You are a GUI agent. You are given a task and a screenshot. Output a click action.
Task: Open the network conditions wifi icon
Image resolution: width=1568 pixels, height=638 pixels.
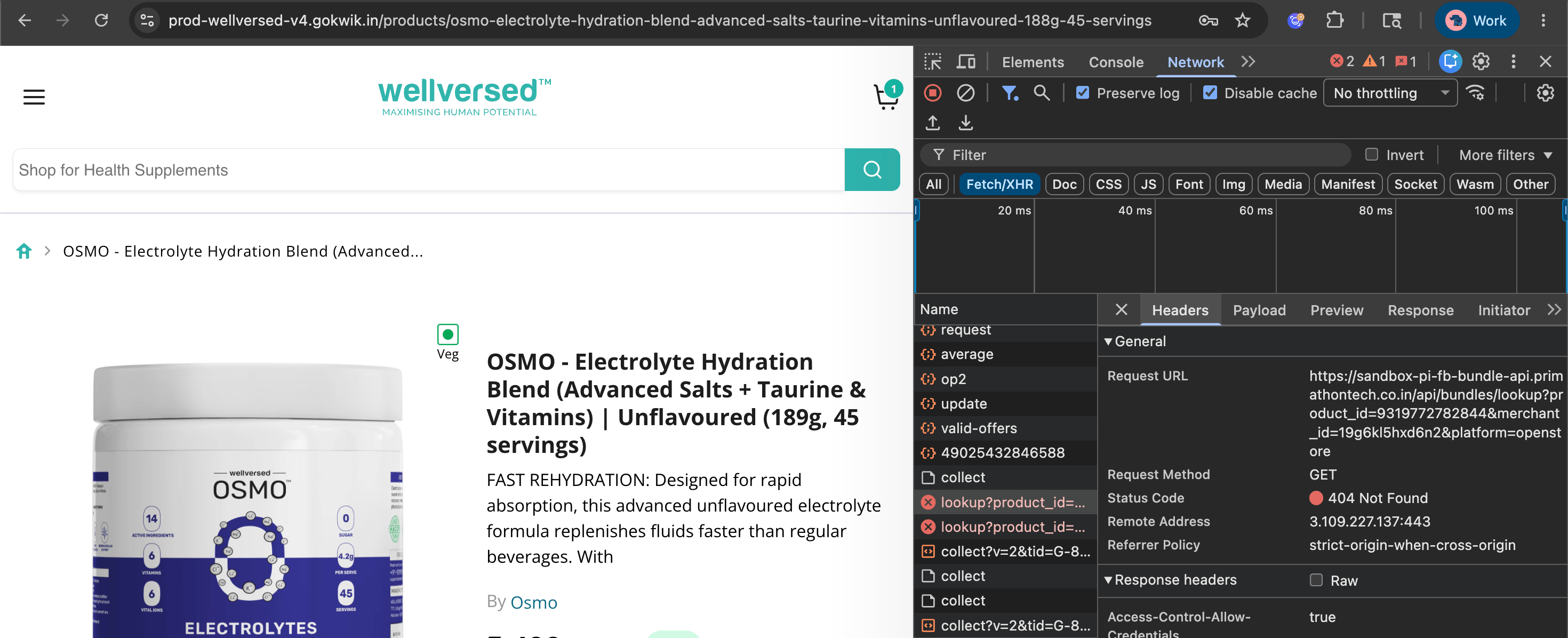click(1476, 93)
